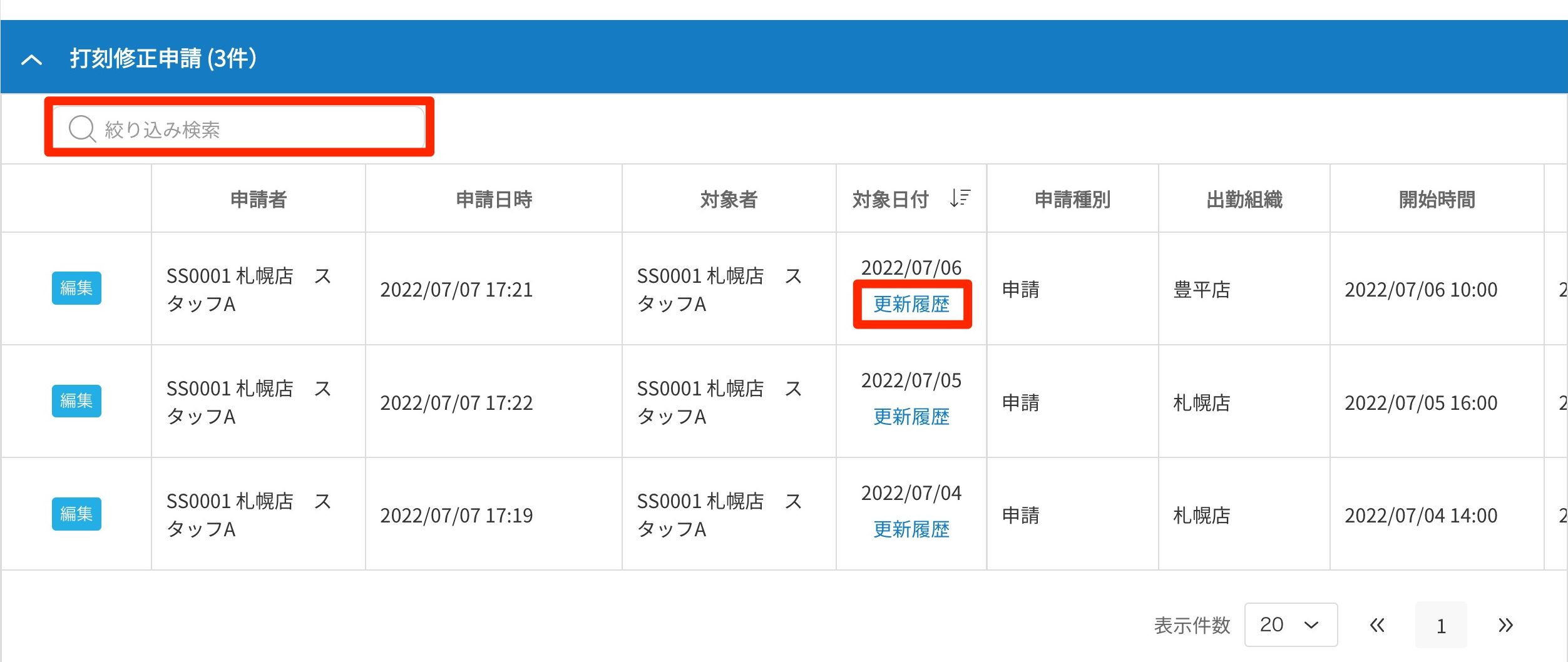Image resolution: width=1568 pixels, height=662 pixels.
Task: Click the 申請種別 column header
Action: coord(1072,199)
